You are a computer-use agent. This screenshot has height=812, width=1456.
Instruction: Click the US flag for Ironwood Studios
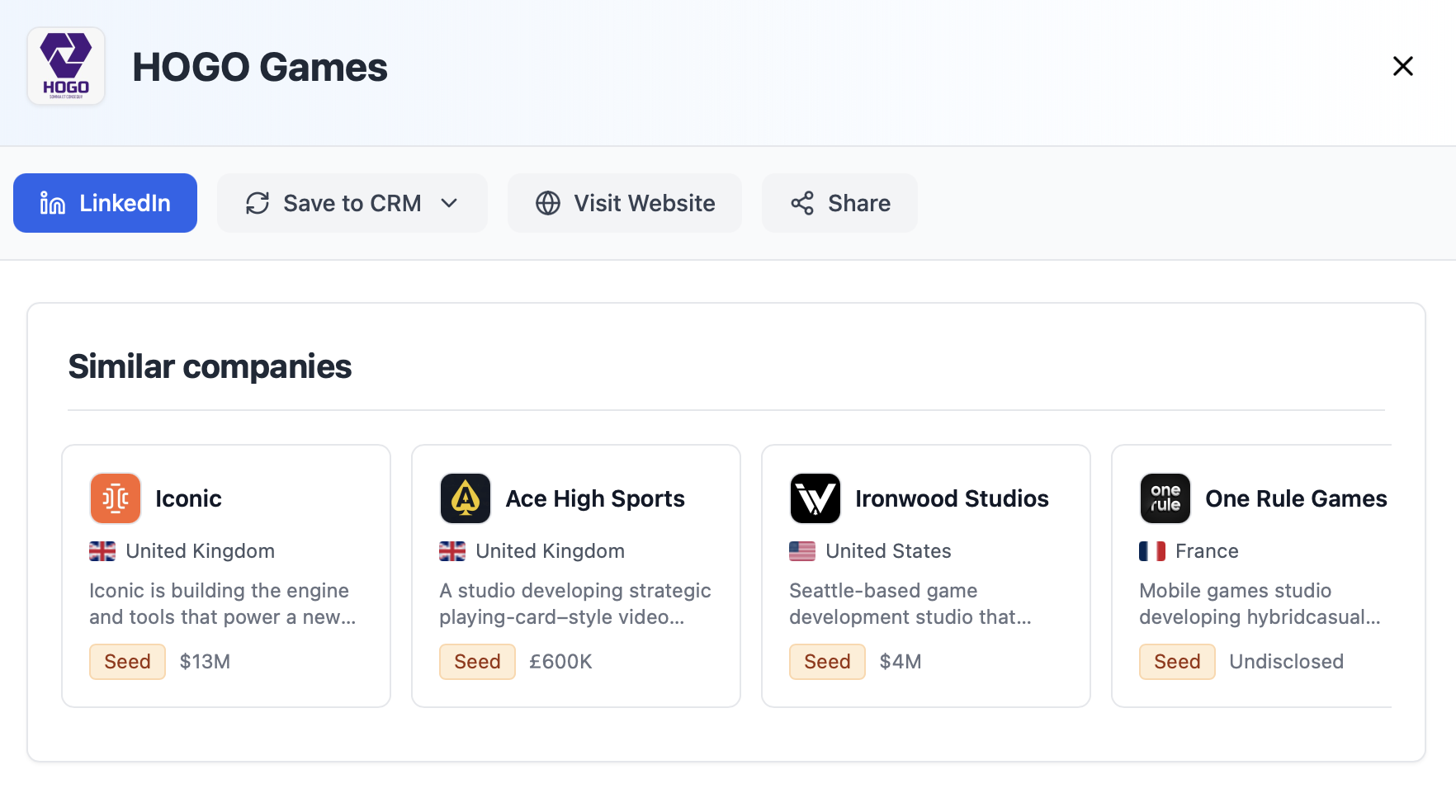(x=801, y=550)
